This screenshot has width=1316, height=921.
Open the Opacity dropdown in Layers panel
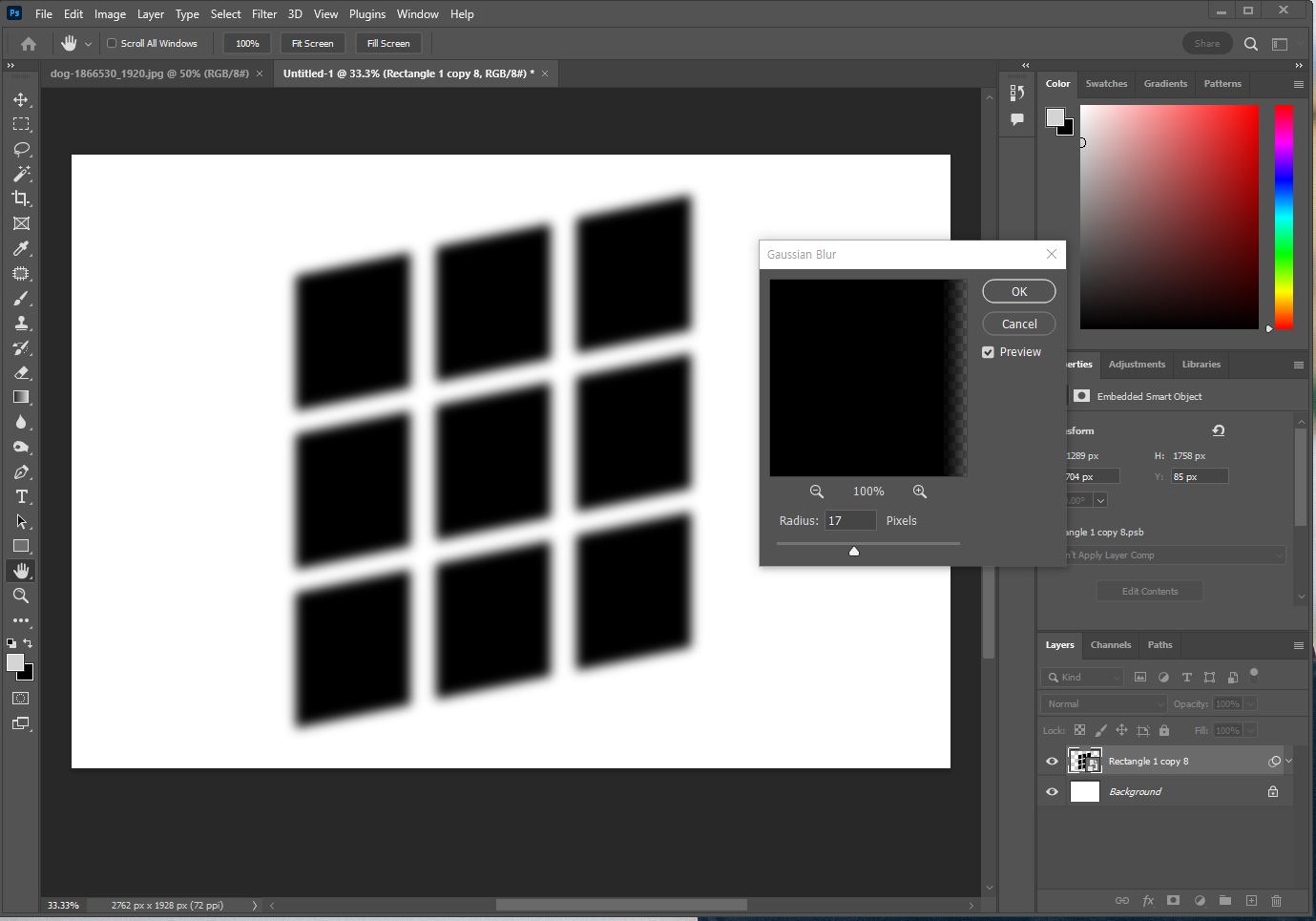click(1250, 703)
